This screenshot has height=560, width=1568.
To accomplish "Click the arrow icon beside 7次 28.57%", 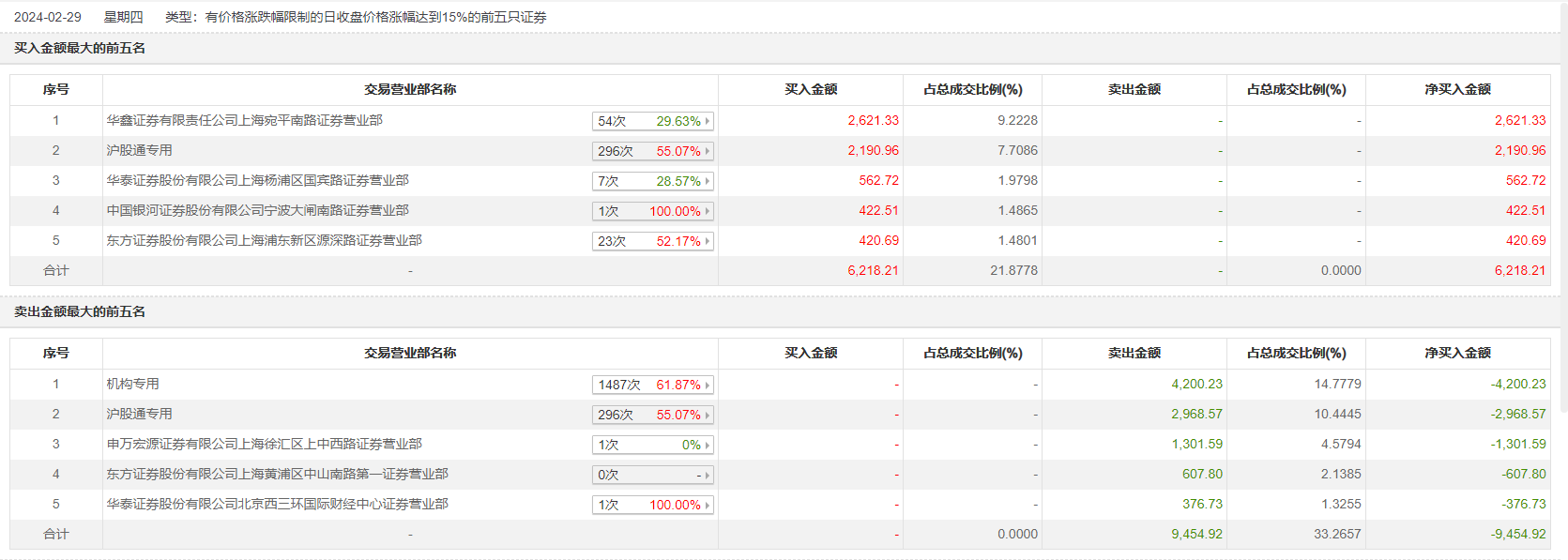I will [708, 181].
